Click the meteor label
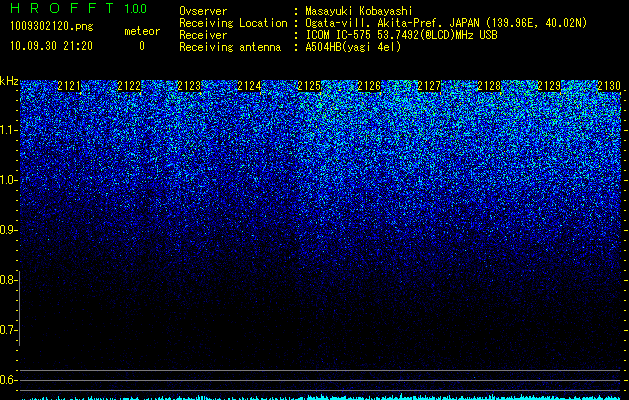 click(x=142, y=31)
